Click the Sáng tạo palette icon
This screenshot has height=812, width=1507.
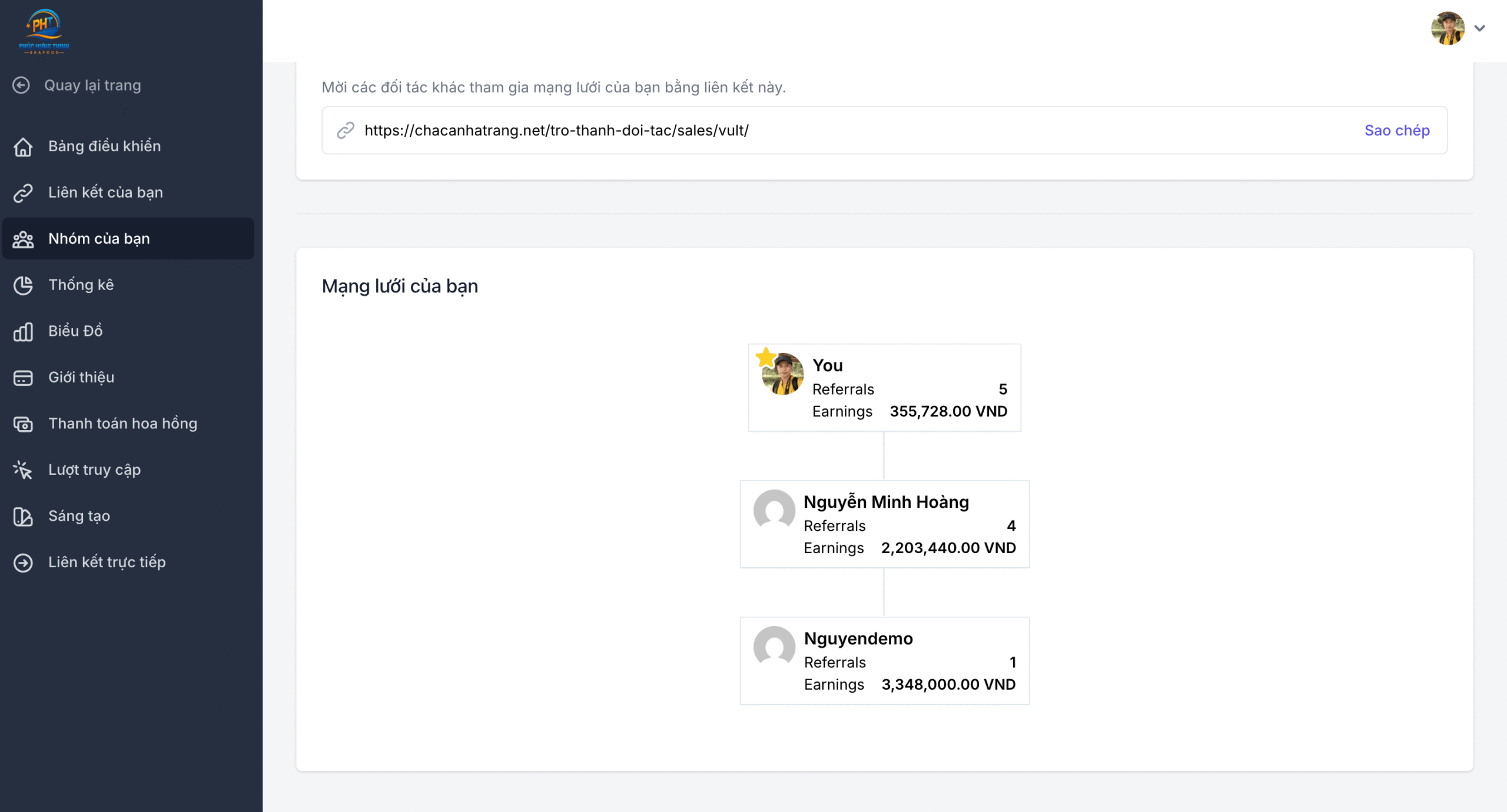(23, 517)
